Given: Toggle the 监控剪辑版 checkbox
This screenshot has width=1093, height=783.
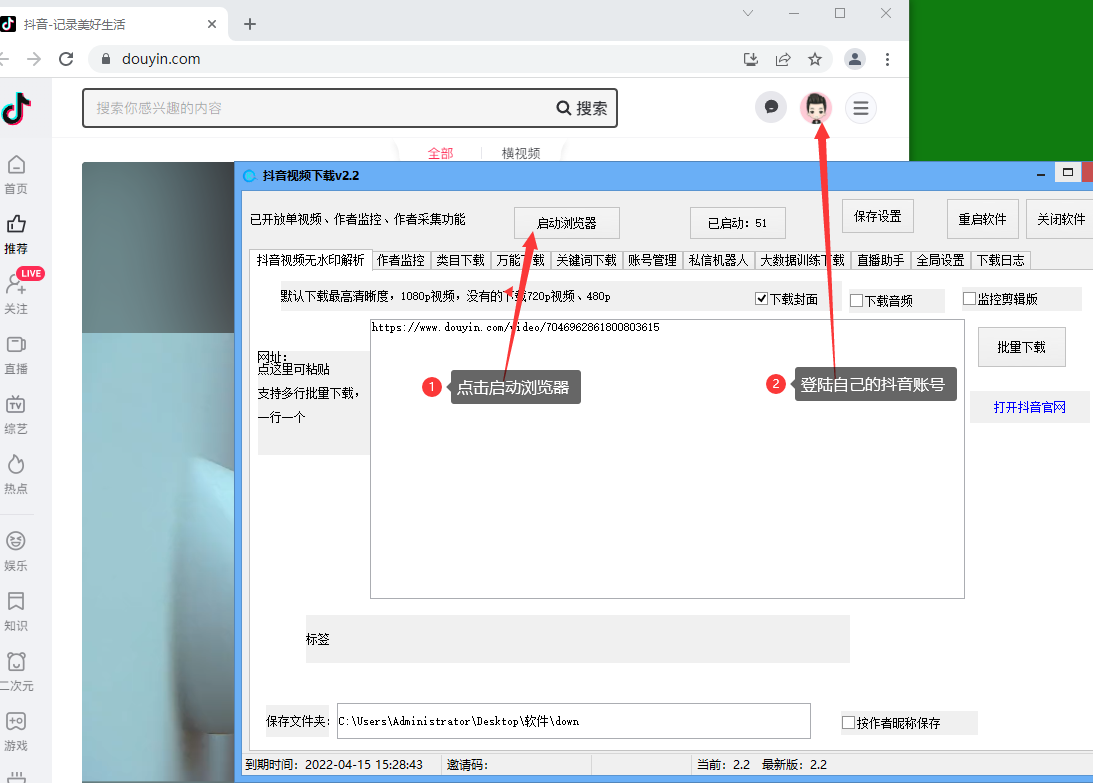Looking at the screenshot, I should click(970, 298).
